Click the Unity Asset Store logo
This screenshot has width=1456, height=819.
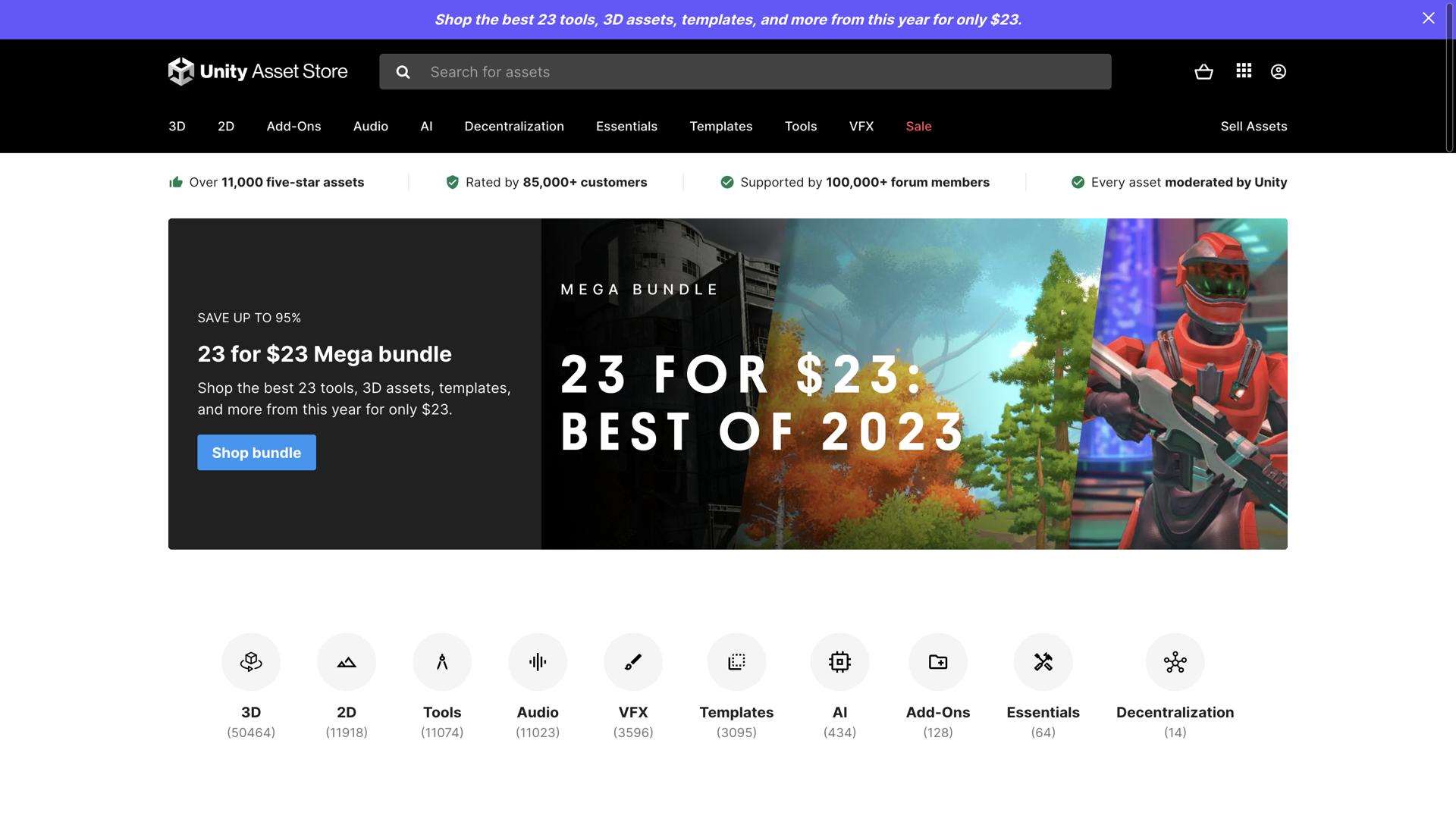[258, 71]
